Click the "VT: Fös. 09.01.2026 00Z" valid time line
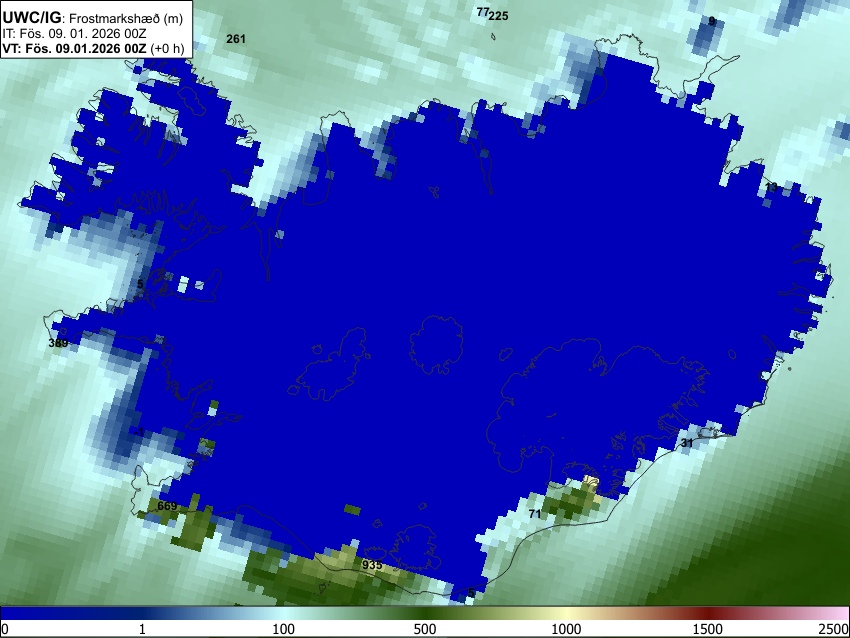 (x=74, y=48)
